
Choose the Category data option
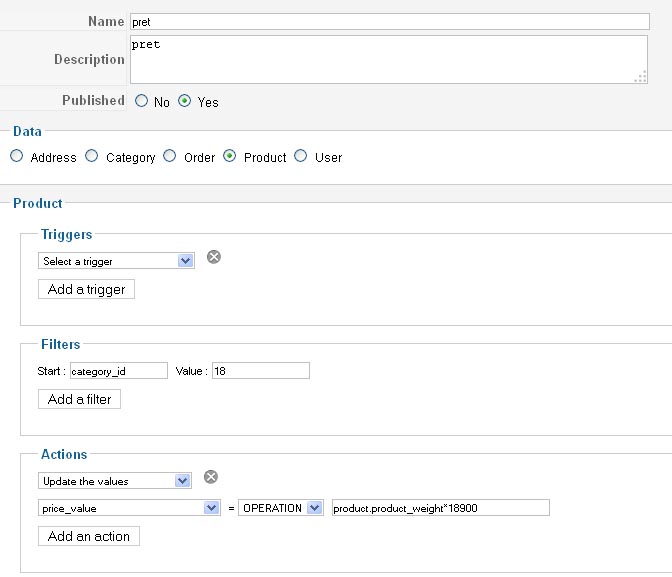coord(92,156)
